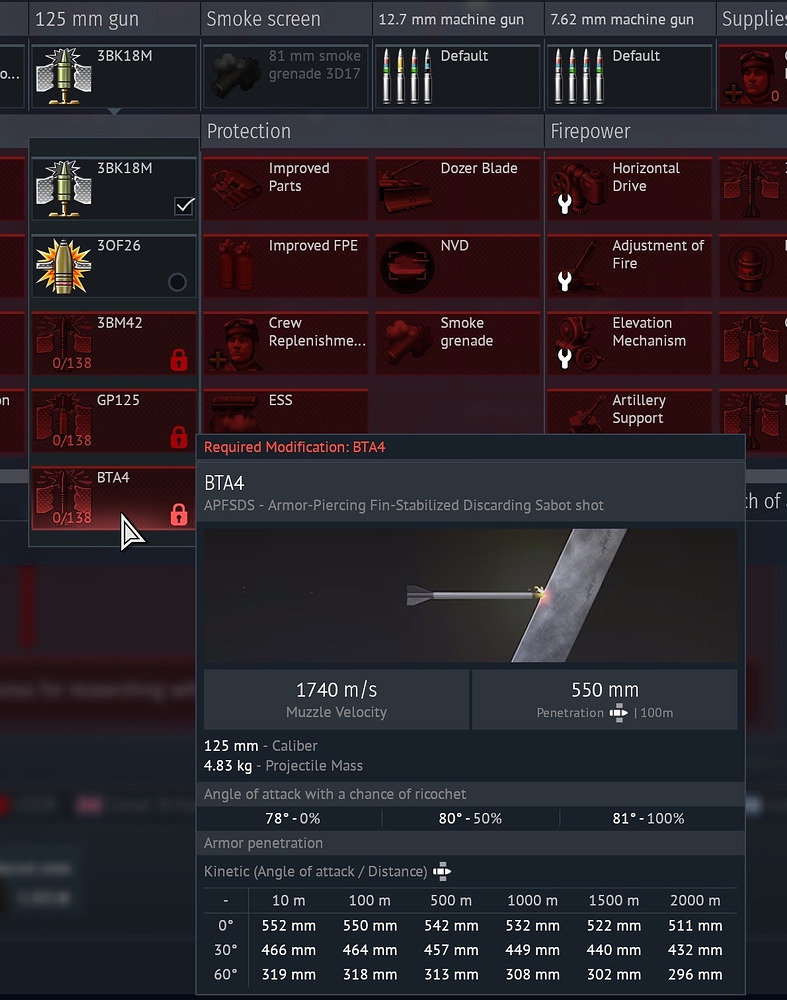Click the "449 mm" value at 1000 m
Screen dimensions: 787x1000
533,950
